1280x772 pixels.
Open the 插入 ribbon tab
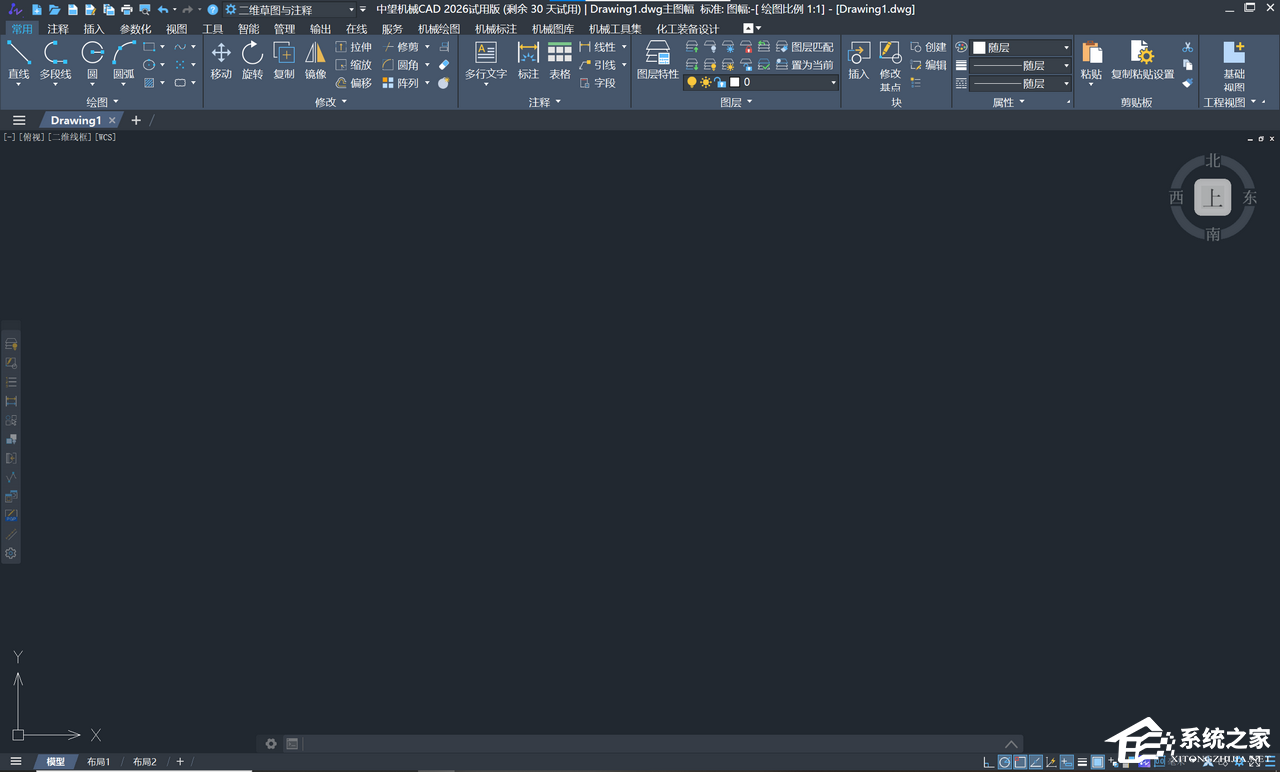coord(94,29)
